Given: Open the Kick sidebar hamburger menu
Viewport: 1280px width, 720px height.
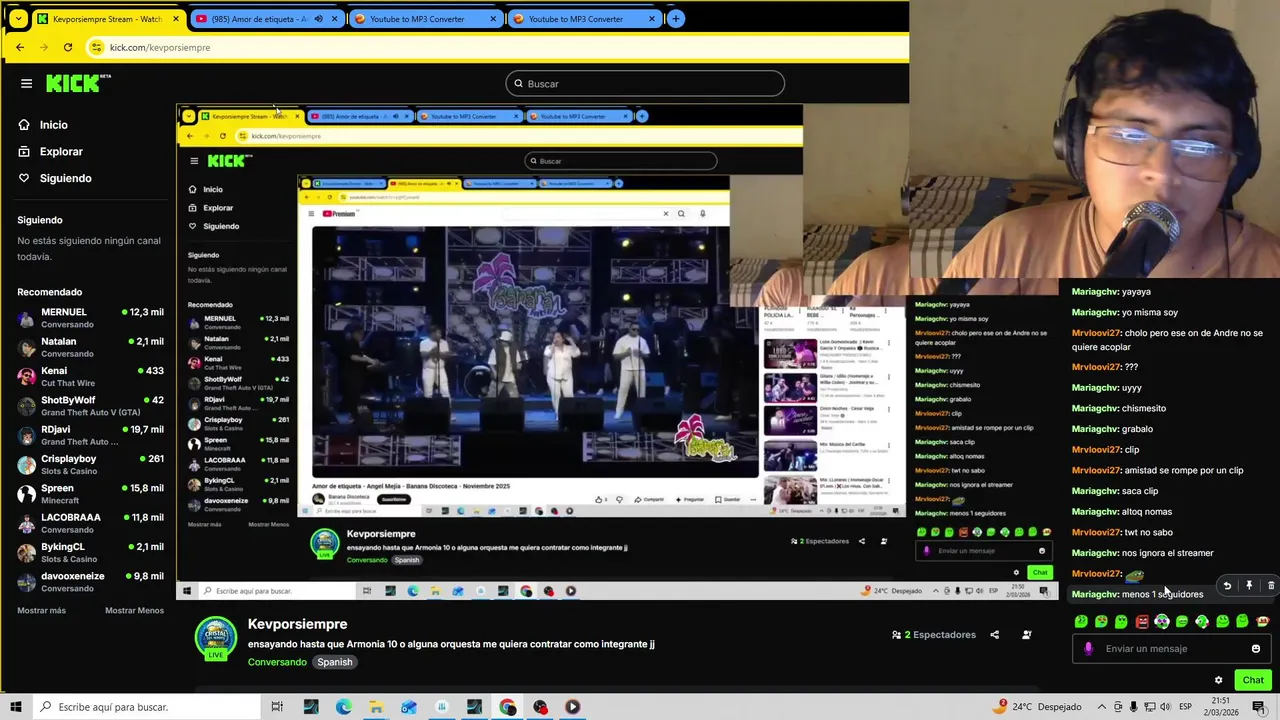Looking at the screenshot, I should (26, 84).
